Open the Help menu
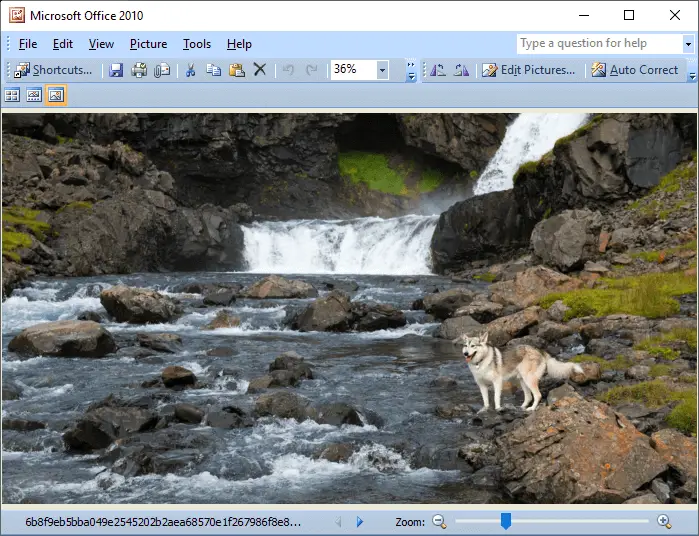 coord(239,44)
